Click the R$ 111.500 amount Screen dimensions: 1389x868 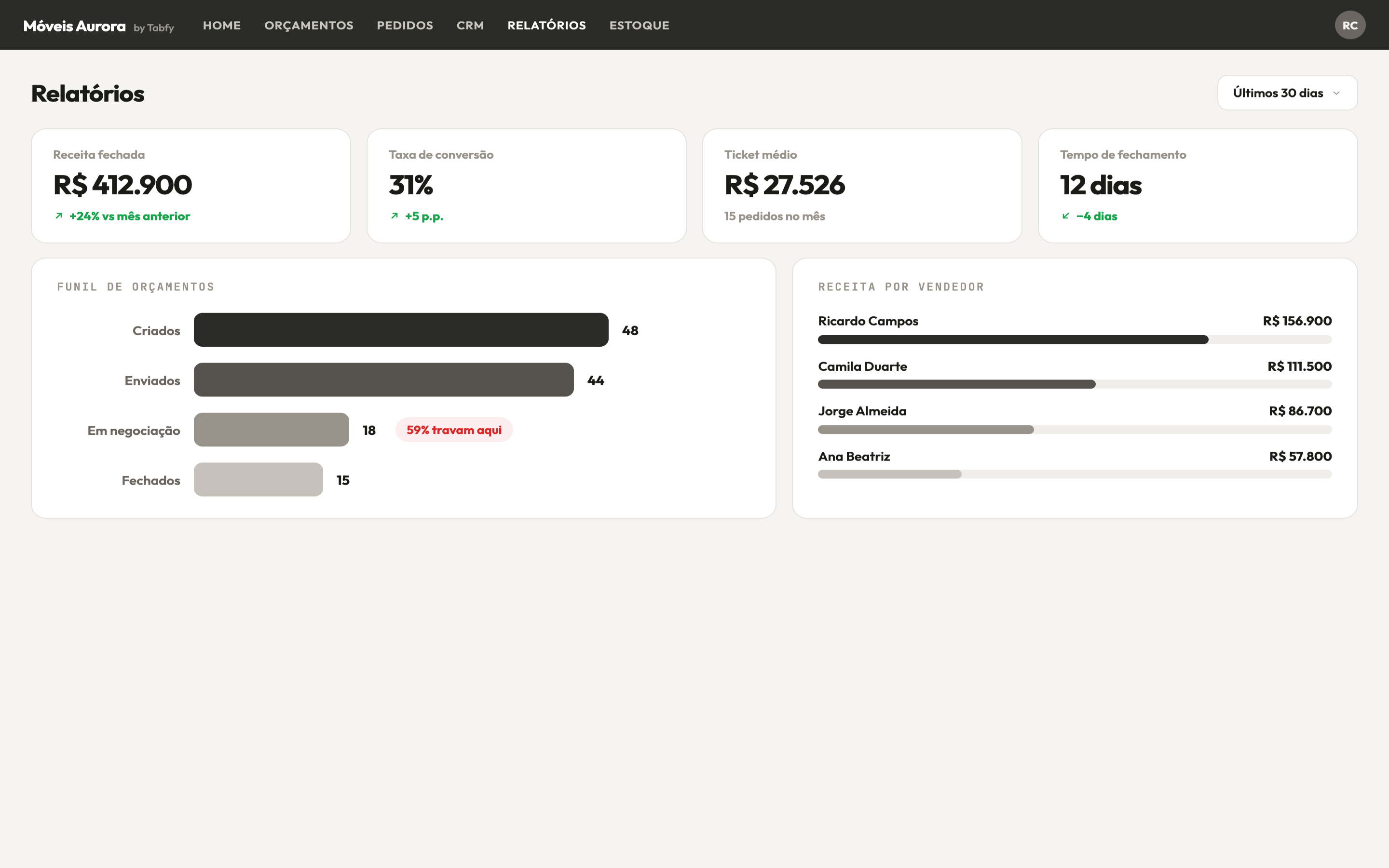tap(1299, 366)
